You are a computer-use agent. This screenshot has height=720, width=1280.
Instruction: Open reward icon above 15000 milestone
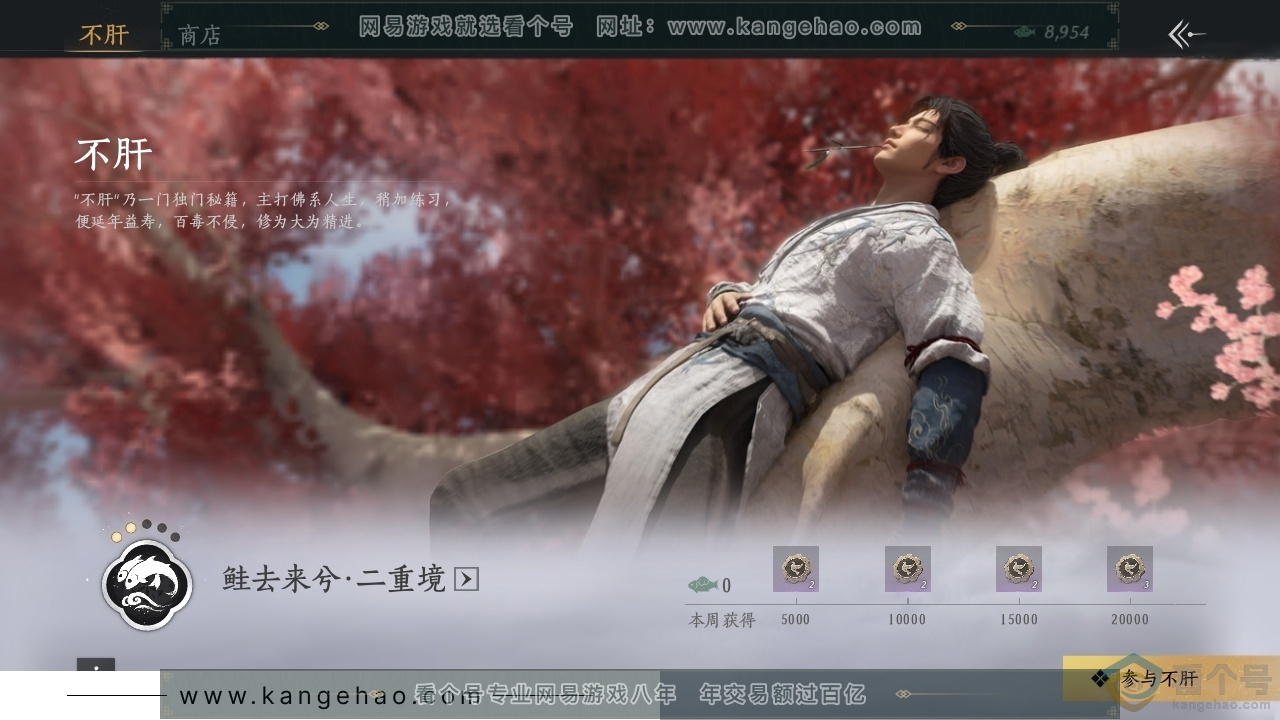point(1019,569)
